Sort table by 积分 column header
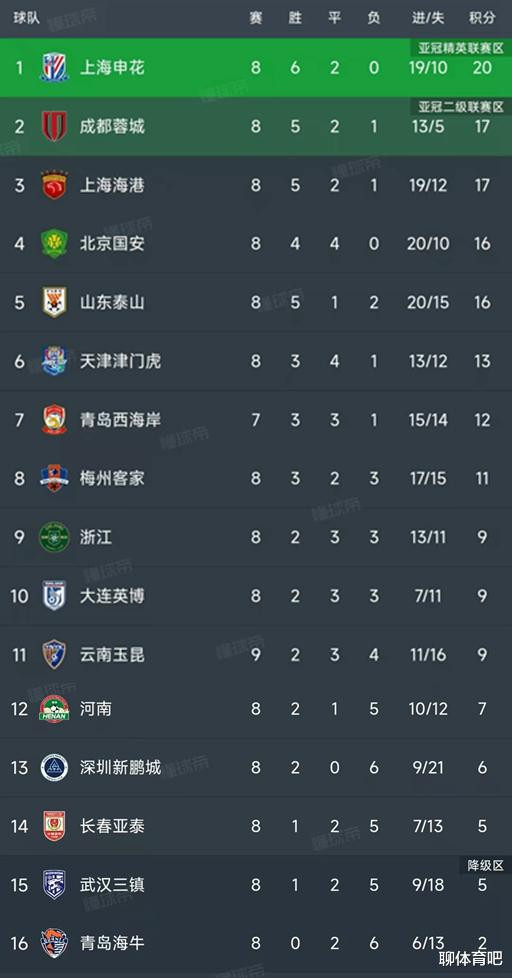Image resolution: width=512 pixels, height=978 pixels. click(x=482, y=18)
